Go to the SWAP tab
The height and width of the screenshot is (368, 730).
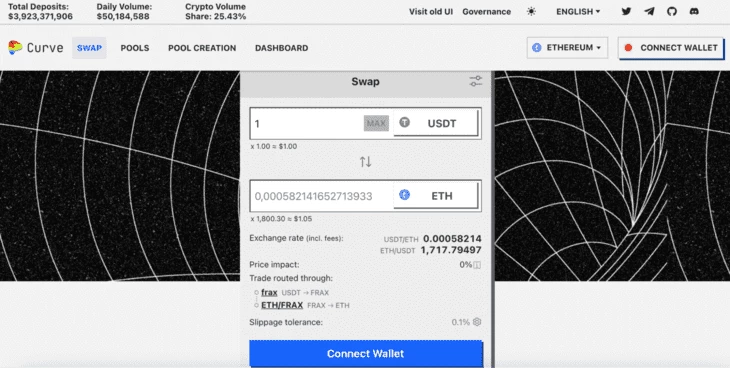tap(89, 48)
